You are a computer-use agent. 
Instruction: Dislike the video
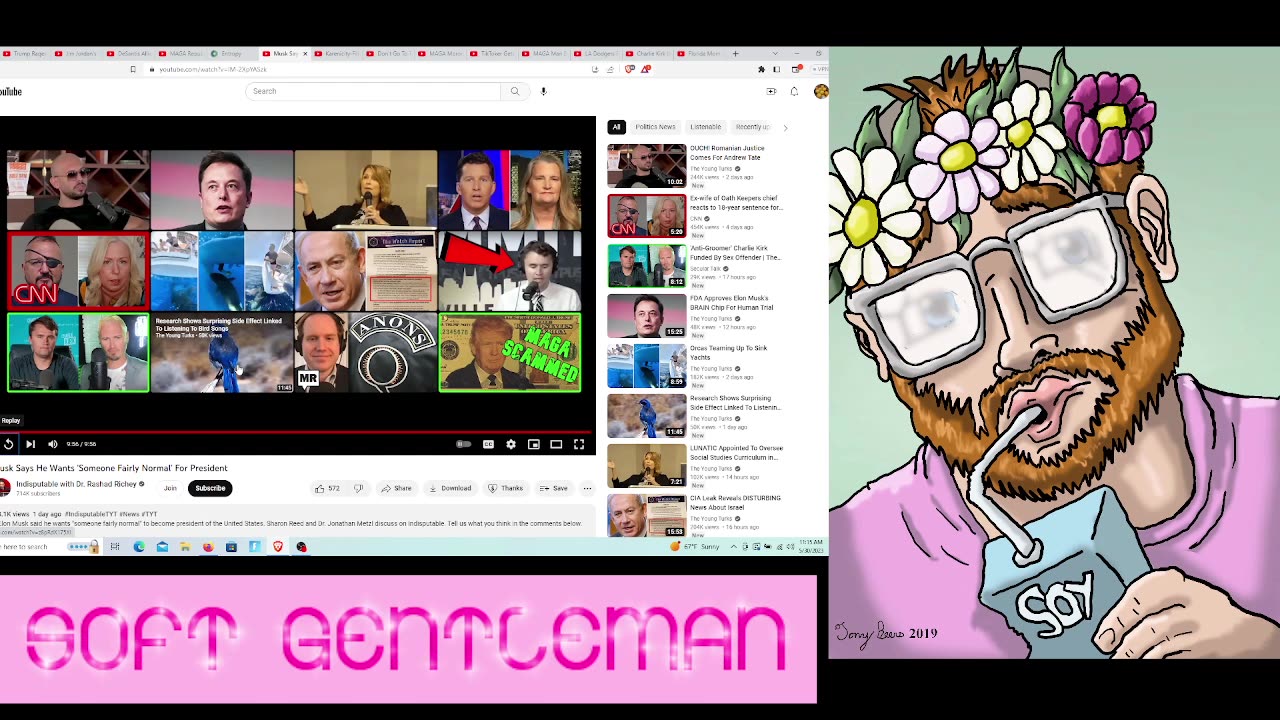(x=358, y=488)
